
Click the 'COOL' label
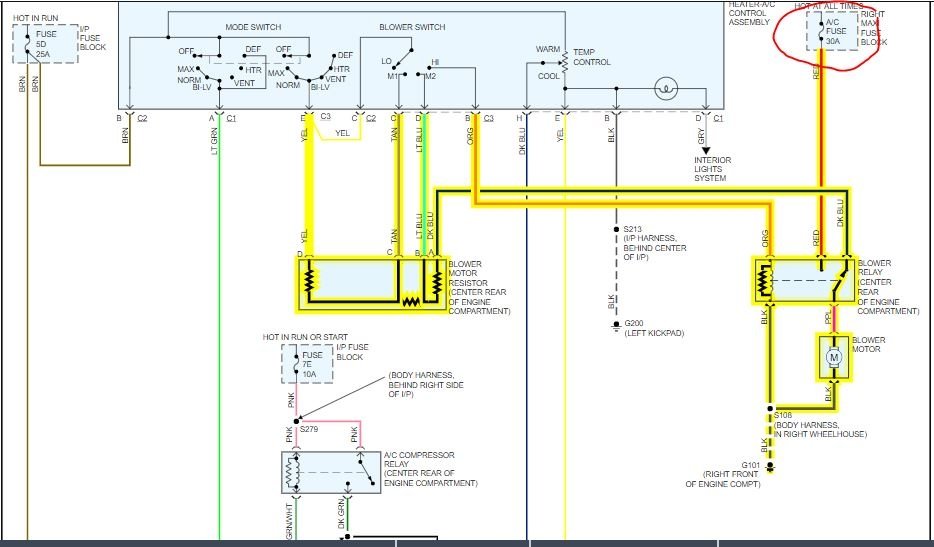click(x=549, y=76)
